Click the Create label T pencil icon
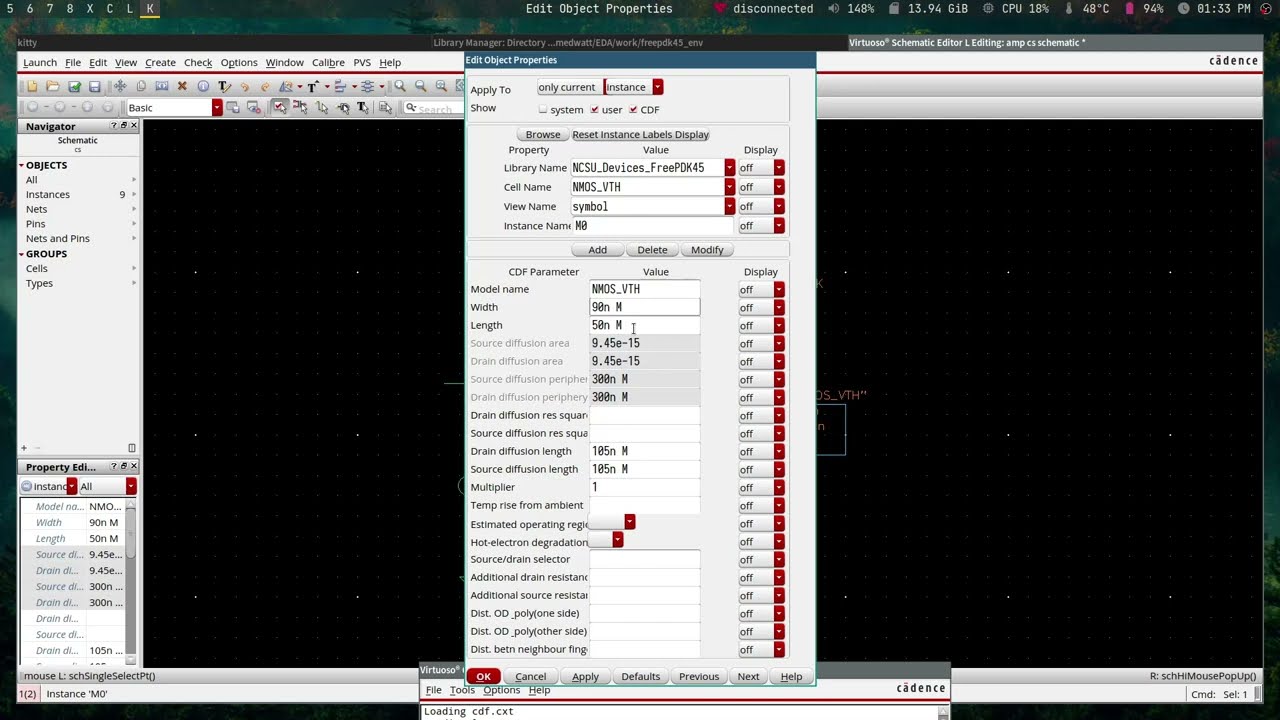Image resolution: width=1280 pixels, height=720 pixels. 224,87
